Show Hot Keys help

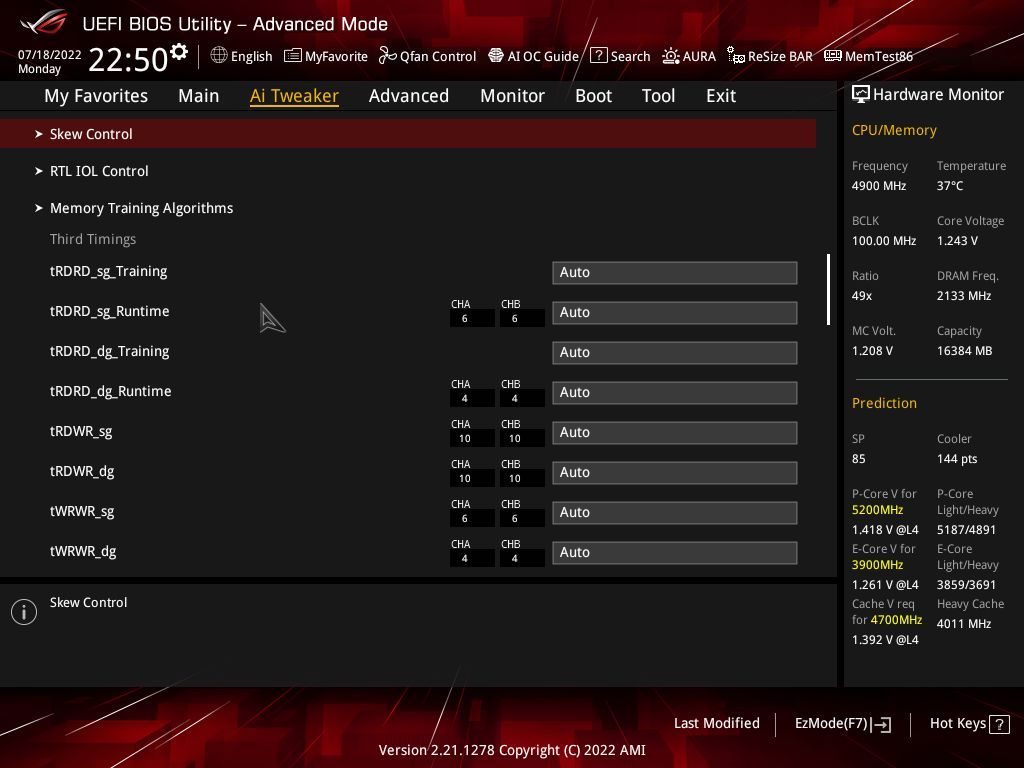pyautogui.click(x=969, y=724)
